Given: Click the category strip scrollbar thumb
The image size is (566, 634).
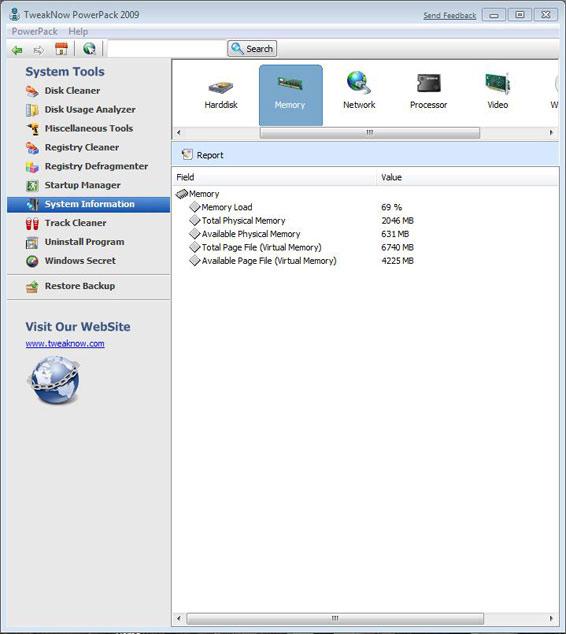Looking at the screenshot, I should coord(370,133).
